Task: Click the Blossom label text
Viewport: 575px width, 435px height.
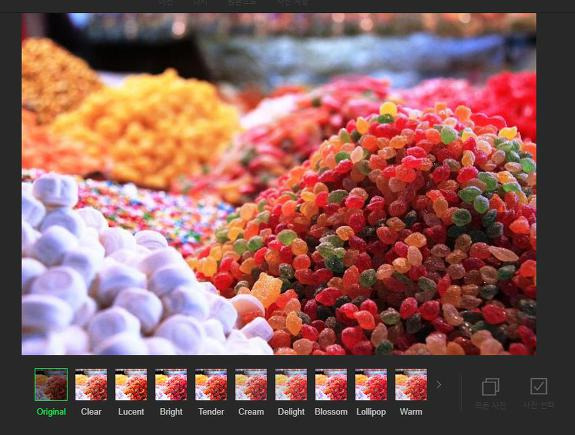Action: click(331, 412)
